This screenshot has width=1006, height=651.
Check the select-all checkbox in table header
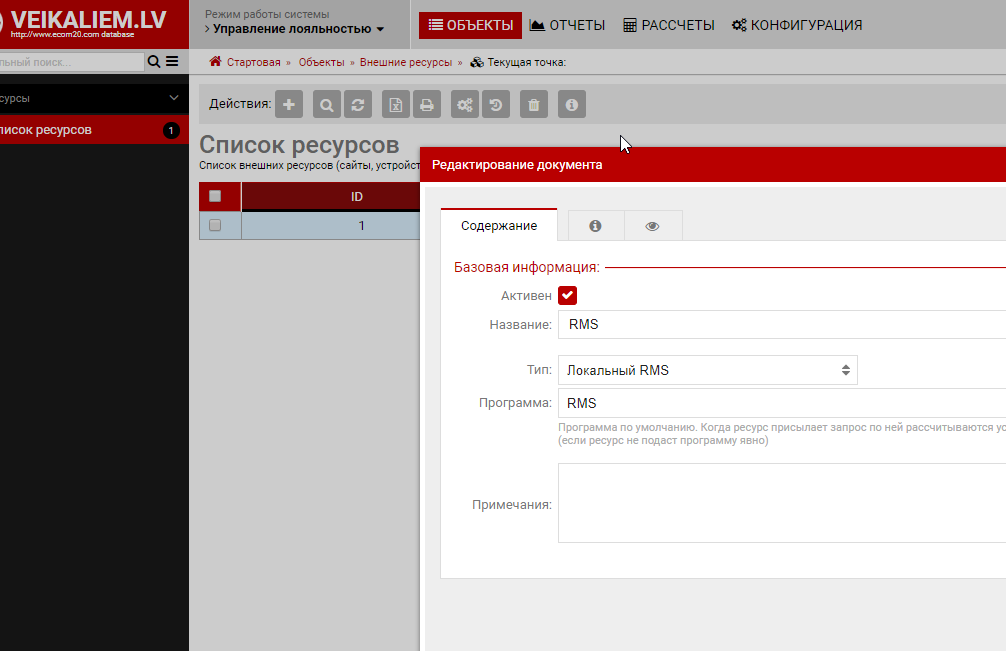pyautogui.click(x=215, y=196)
